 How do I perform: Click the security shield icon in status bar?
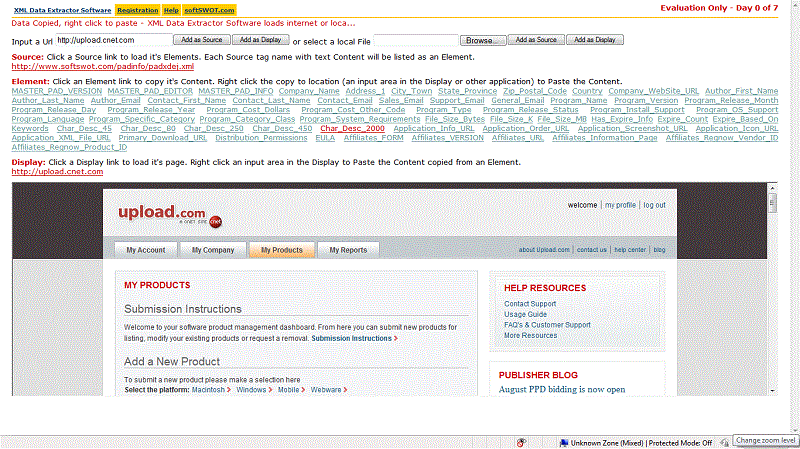521,442
